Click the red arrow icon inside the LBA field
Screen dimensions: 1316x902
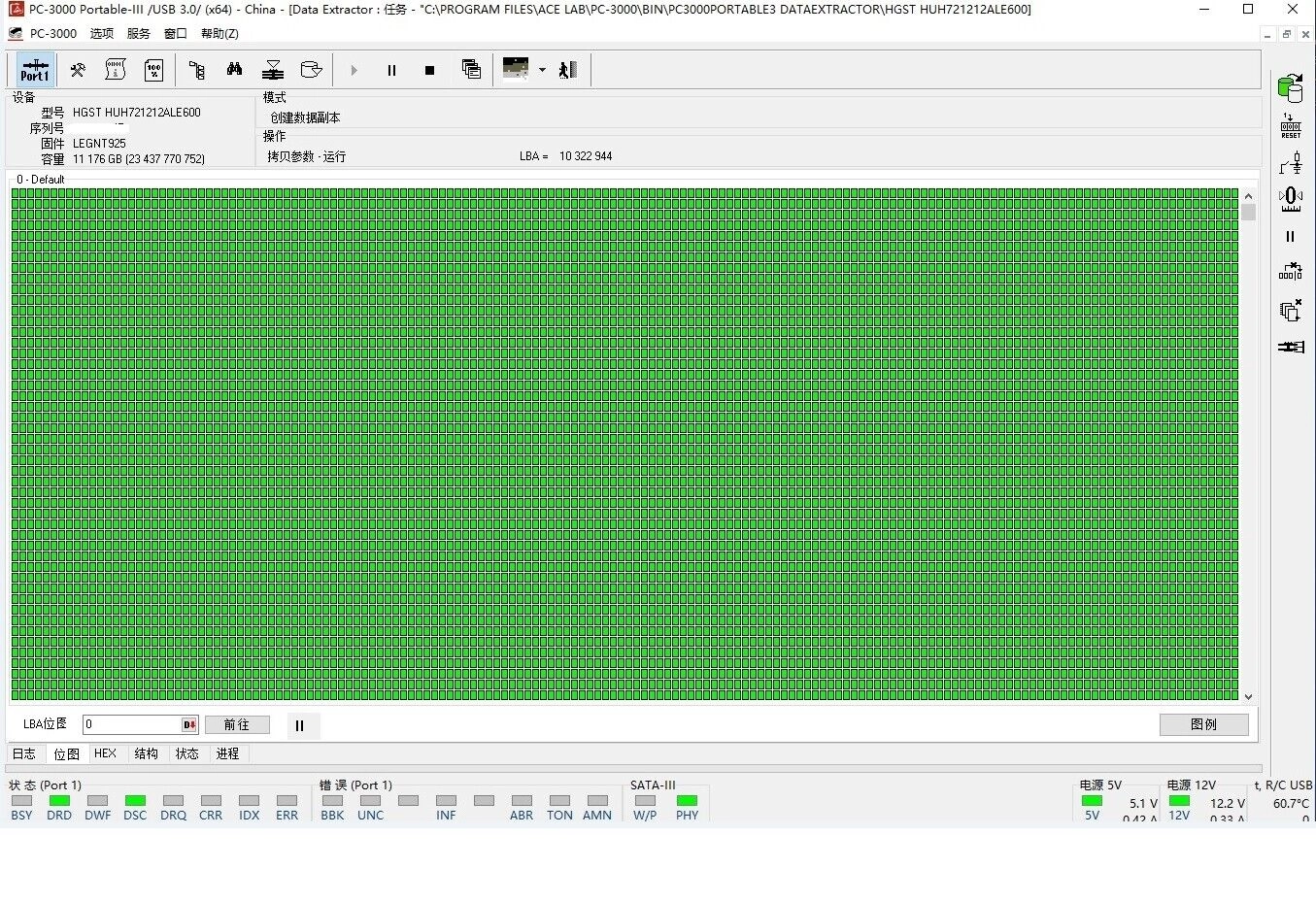(189, 724)
